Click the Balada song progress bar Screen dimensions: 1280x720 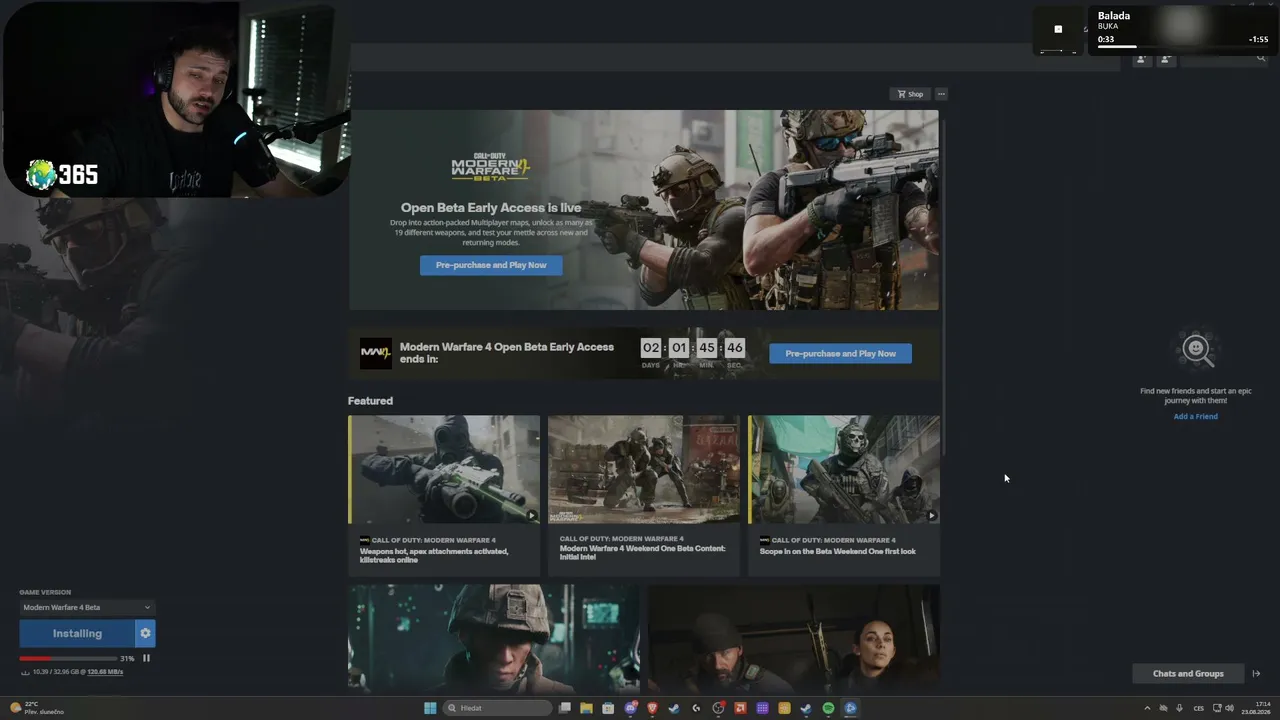tap(1182, 46)
